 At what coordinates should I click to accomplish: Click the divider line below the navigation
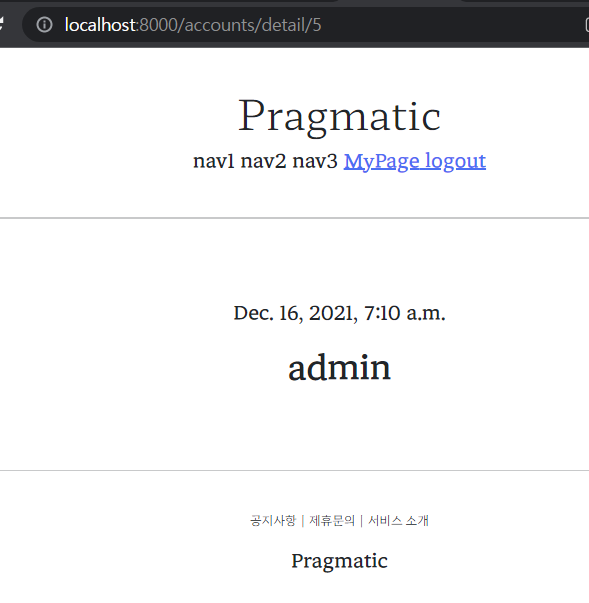tap(294, 218)
